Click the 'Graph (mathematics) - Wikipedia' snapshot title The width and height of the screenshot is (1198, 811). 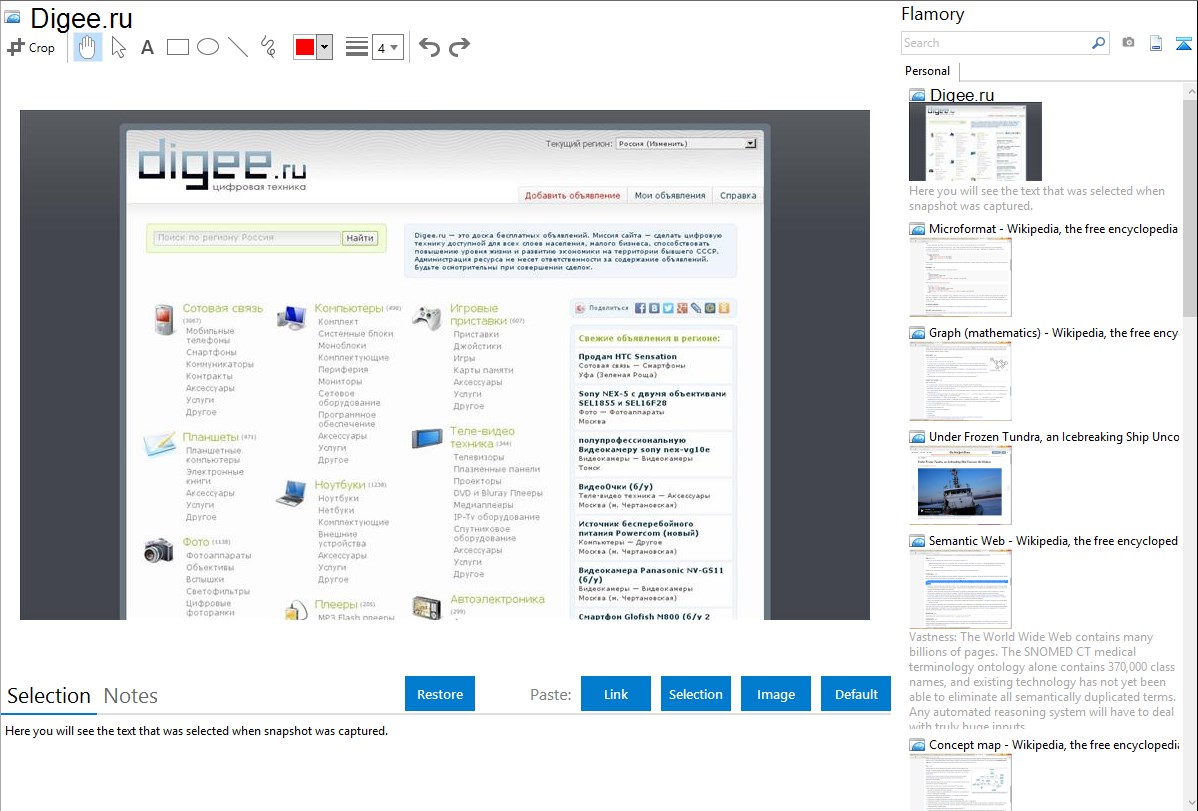coord(1053,333)
